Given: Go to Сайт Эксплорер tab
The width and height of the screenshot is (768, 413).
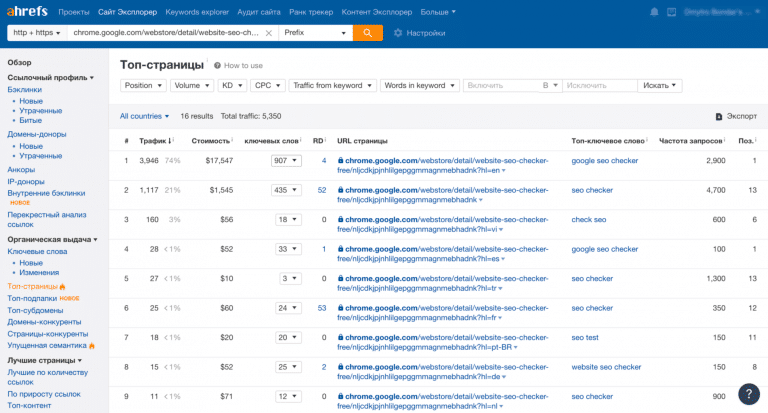Looking at the screenshot, I should 127,12.
